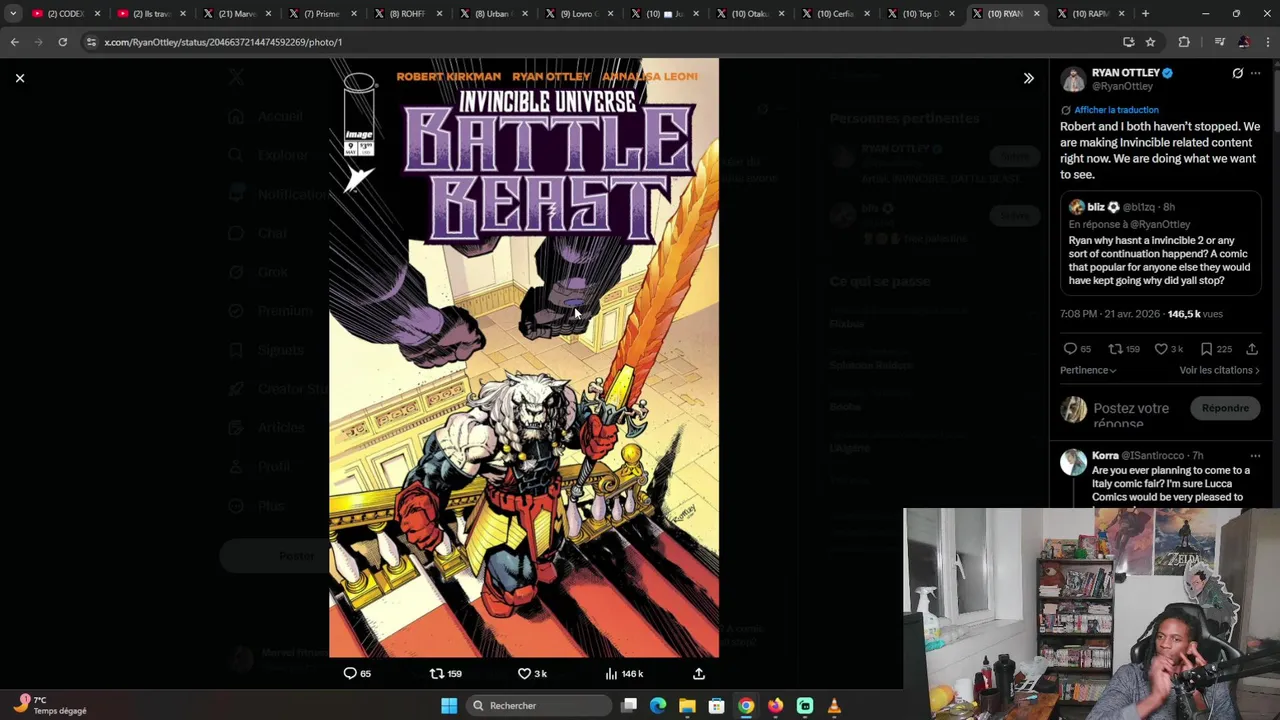
Task: Open more options on Korra's reply
Action: point(1256,456)
